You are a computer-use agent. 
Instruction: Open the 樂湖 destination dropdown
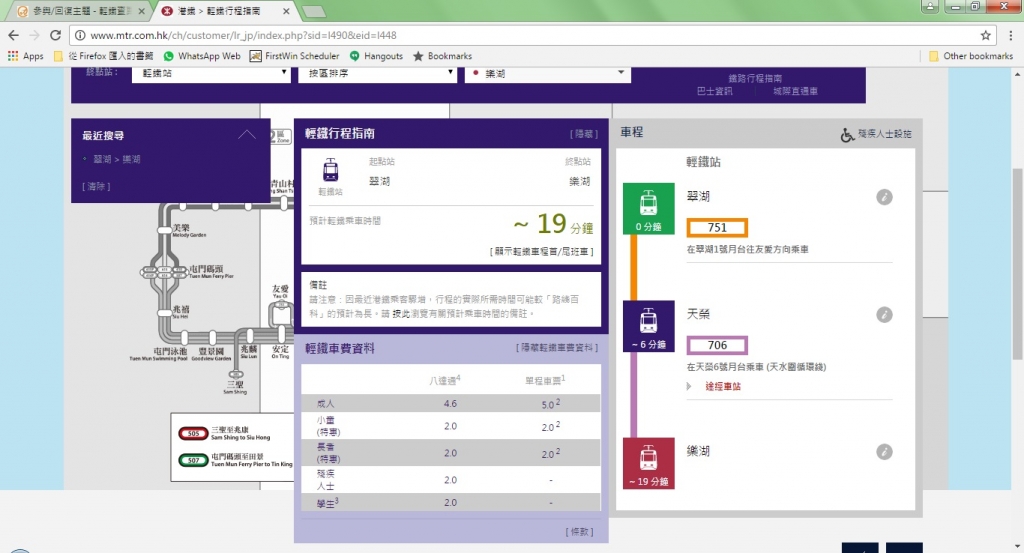click(x=546, y=73)
